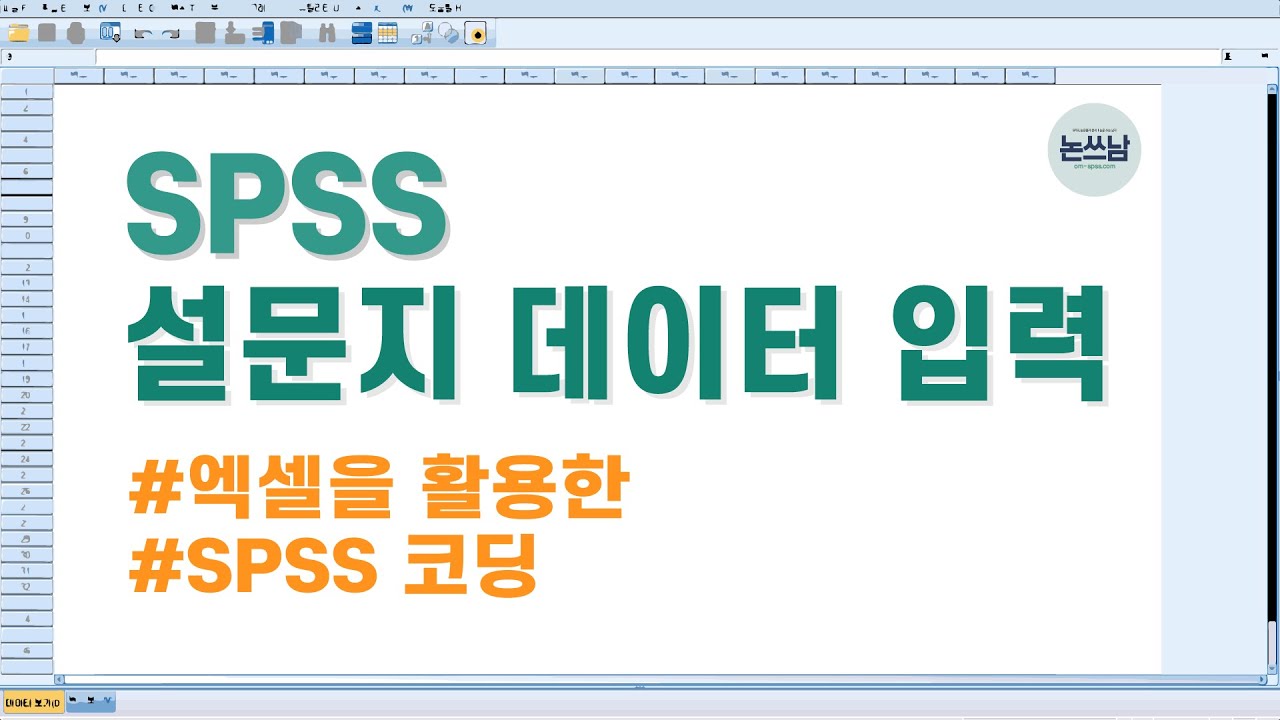Open the 편집(E) menu
1280x720 pixels.
[x=53, y=7]
